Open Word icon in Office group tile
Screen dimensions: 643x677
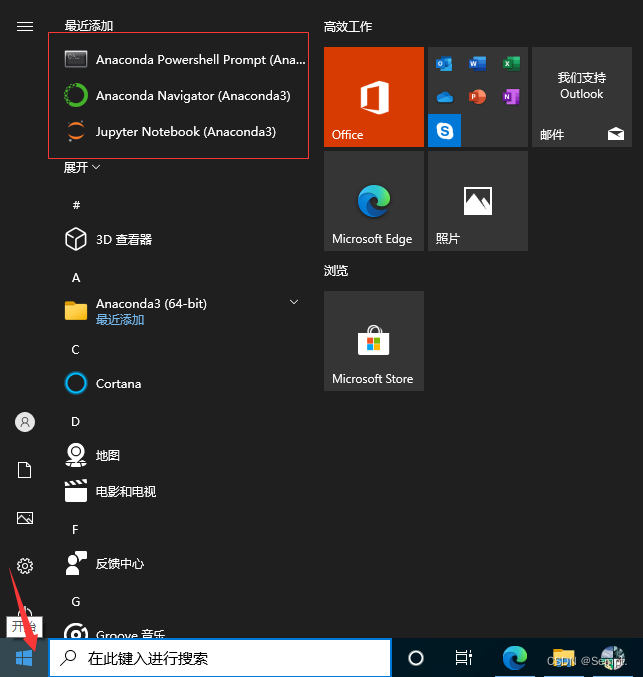[477, 63]
